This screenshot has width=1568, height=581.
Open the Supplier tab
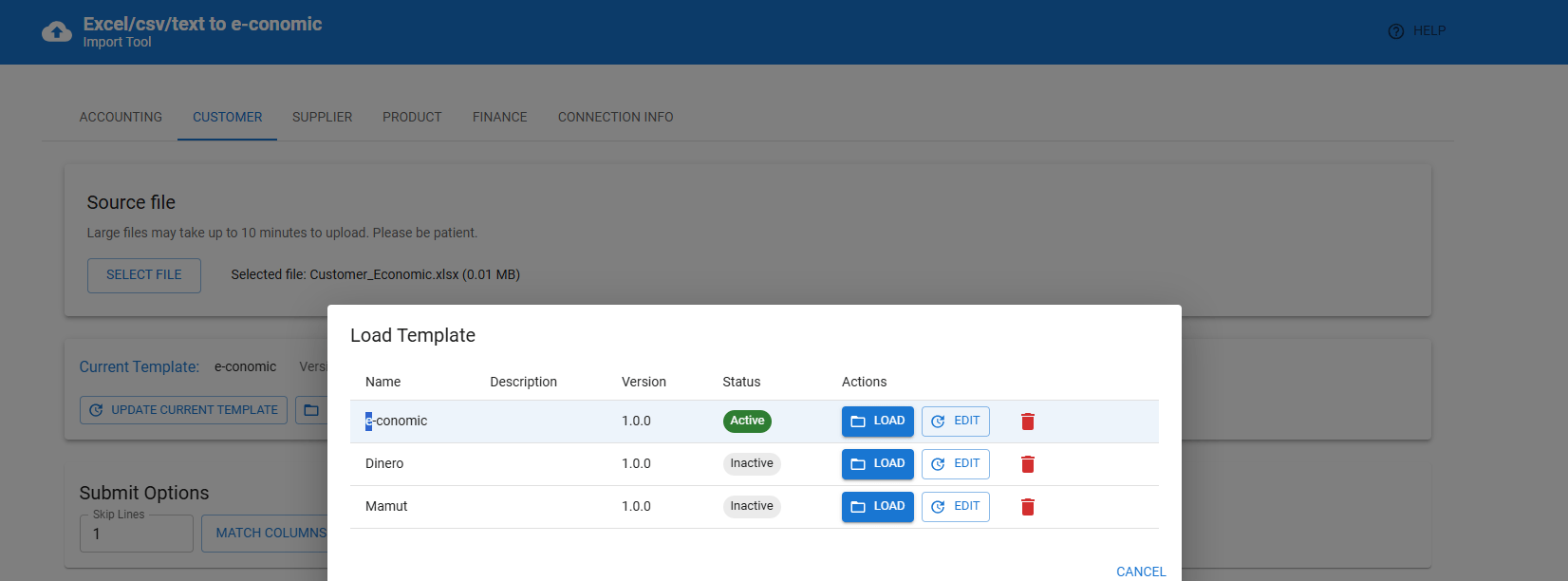tap(322, 118)
